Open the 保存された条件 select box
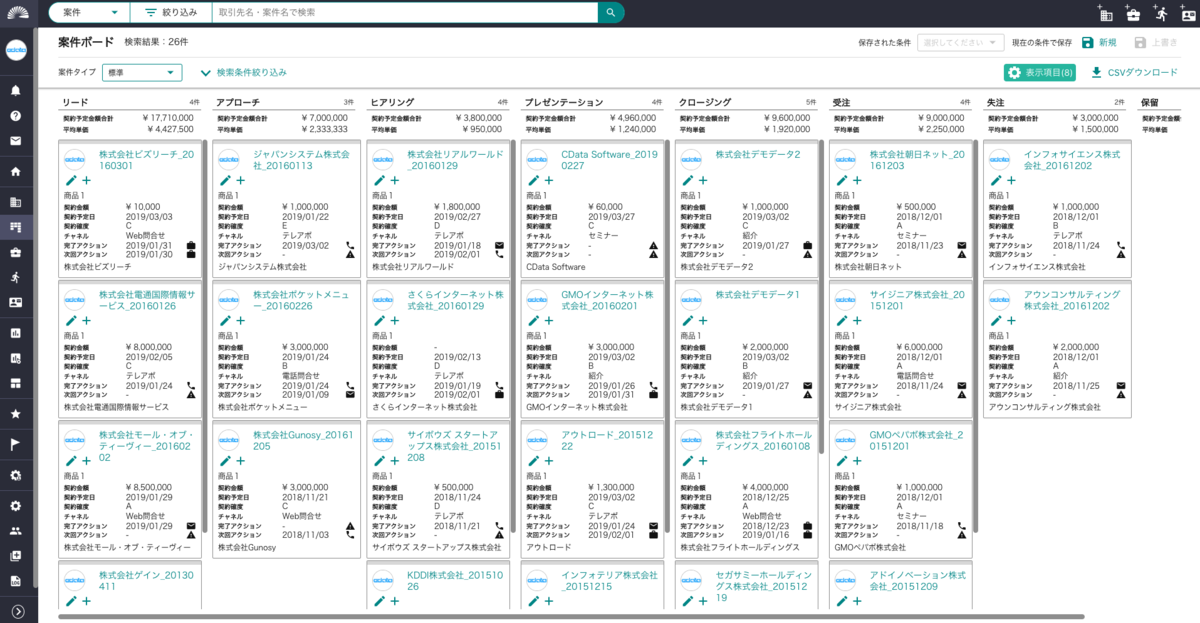 (961, 42)
